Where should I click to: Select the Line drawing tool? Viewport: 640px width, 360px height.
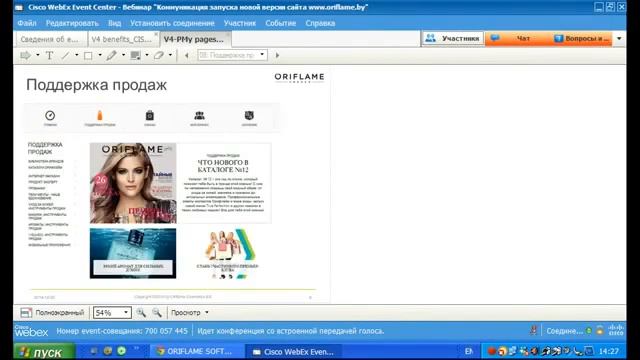[x=65, y=55]
